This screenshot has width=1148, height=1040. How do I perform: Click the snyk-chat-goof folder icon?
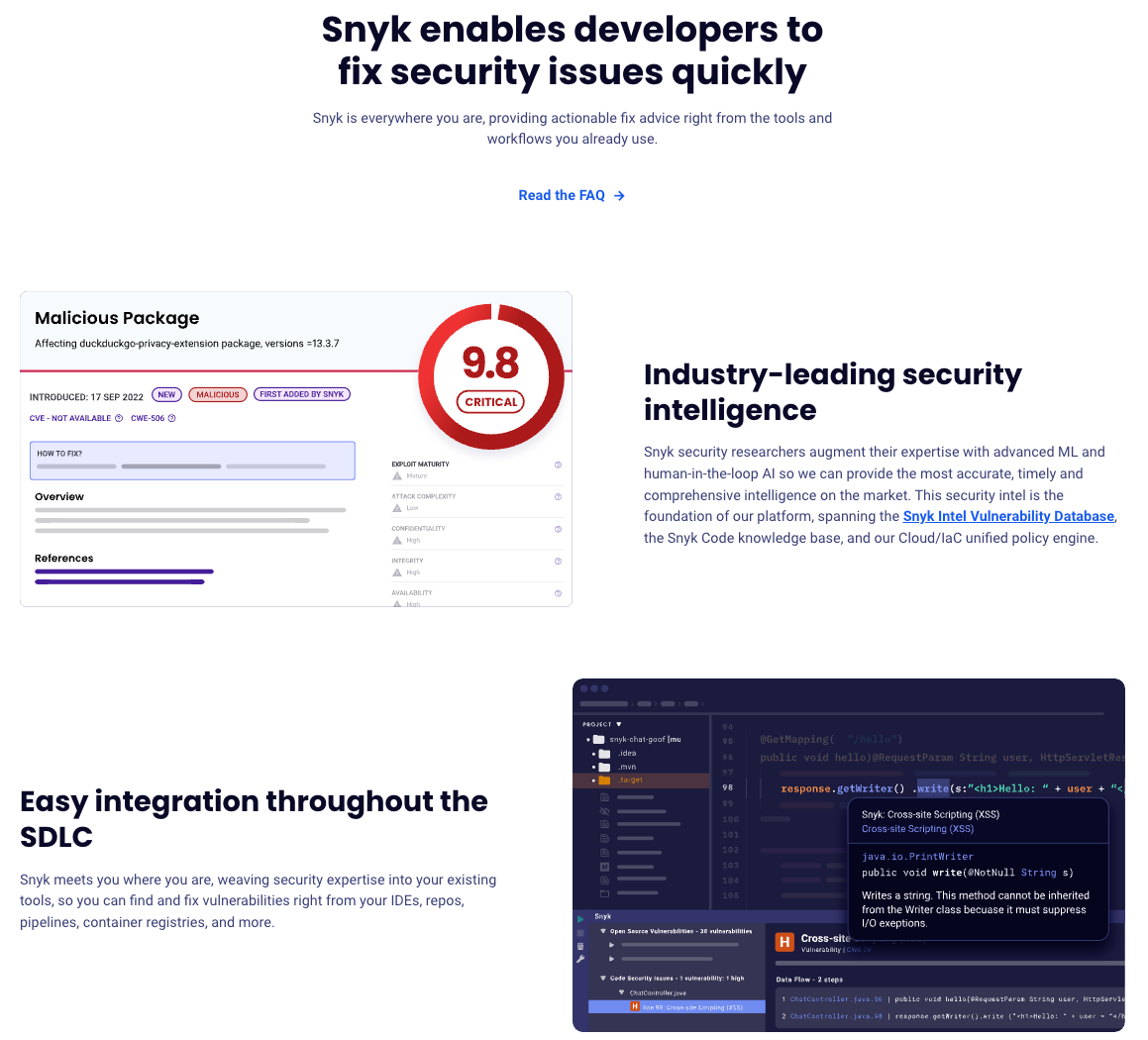(598, 739)
